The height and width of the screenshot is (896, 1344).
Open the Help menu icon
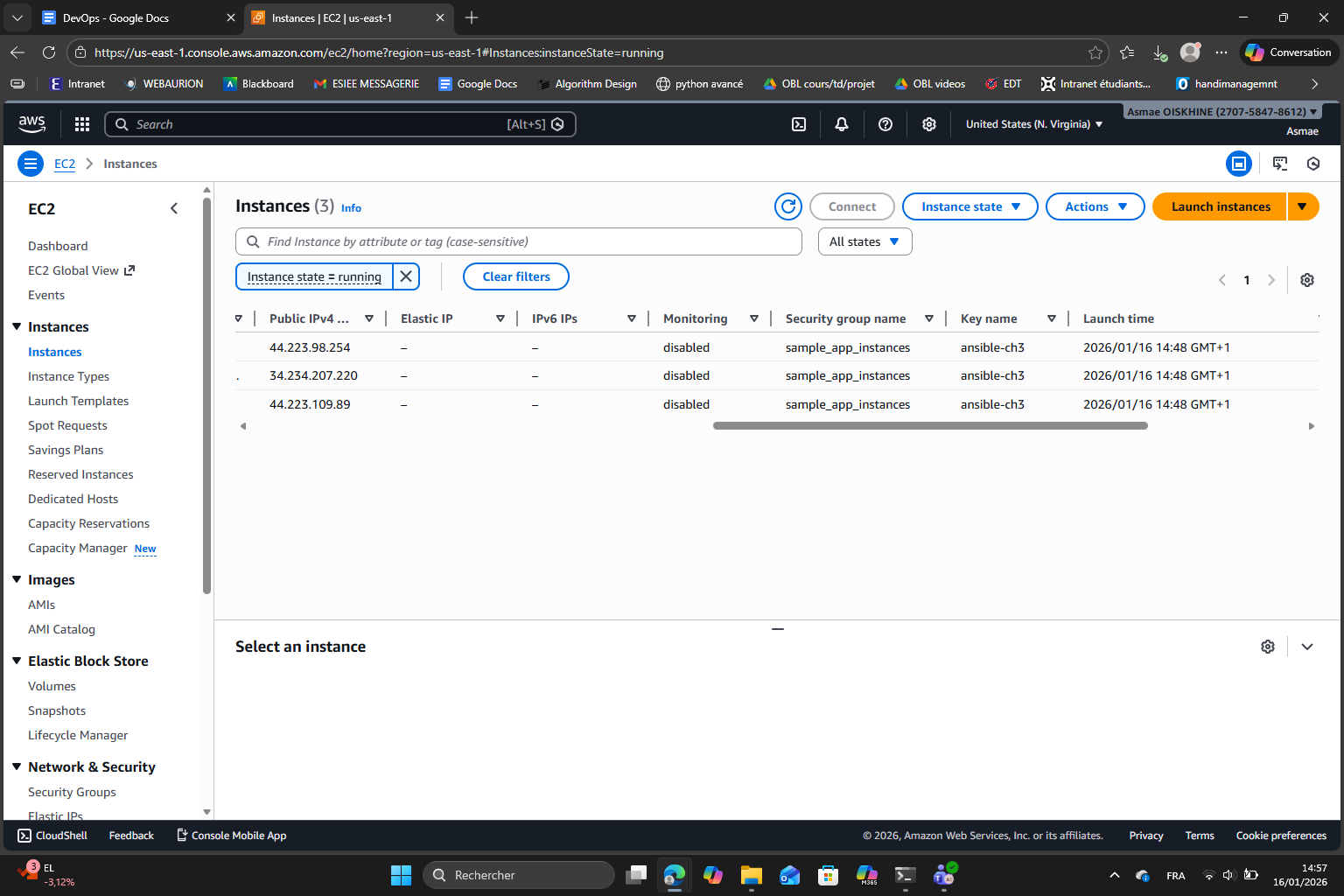[x=885, y=123]
